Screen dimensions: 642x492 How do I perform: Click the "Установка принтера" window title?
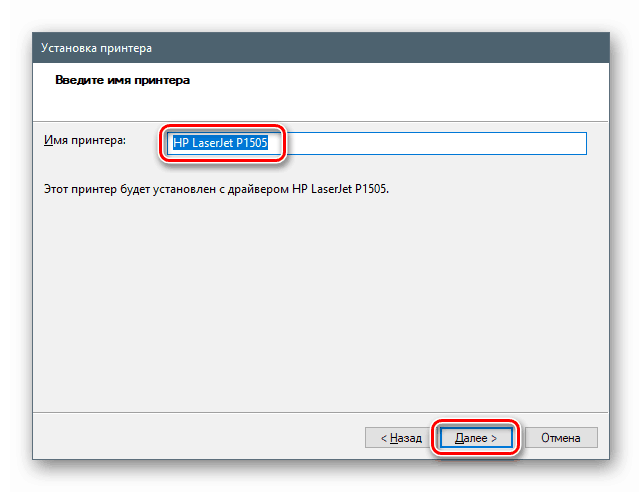(x=97, y=46)
